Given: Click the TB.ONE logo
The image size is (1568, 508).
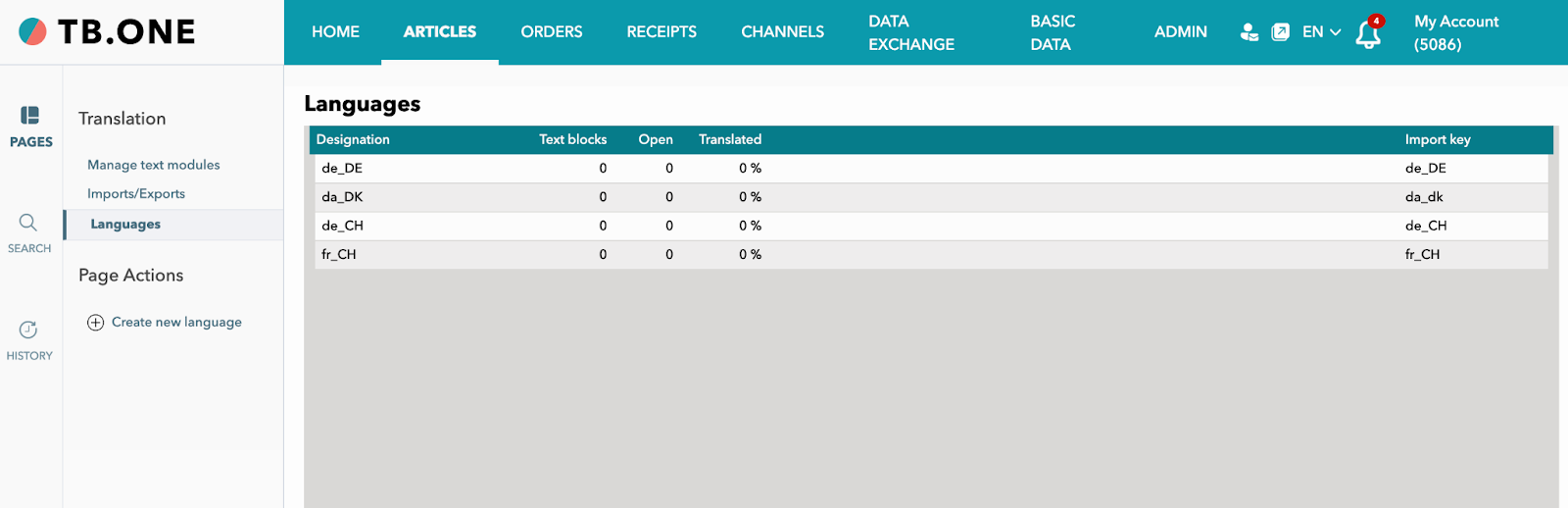Looking at the screenshot, I should 108,32.
